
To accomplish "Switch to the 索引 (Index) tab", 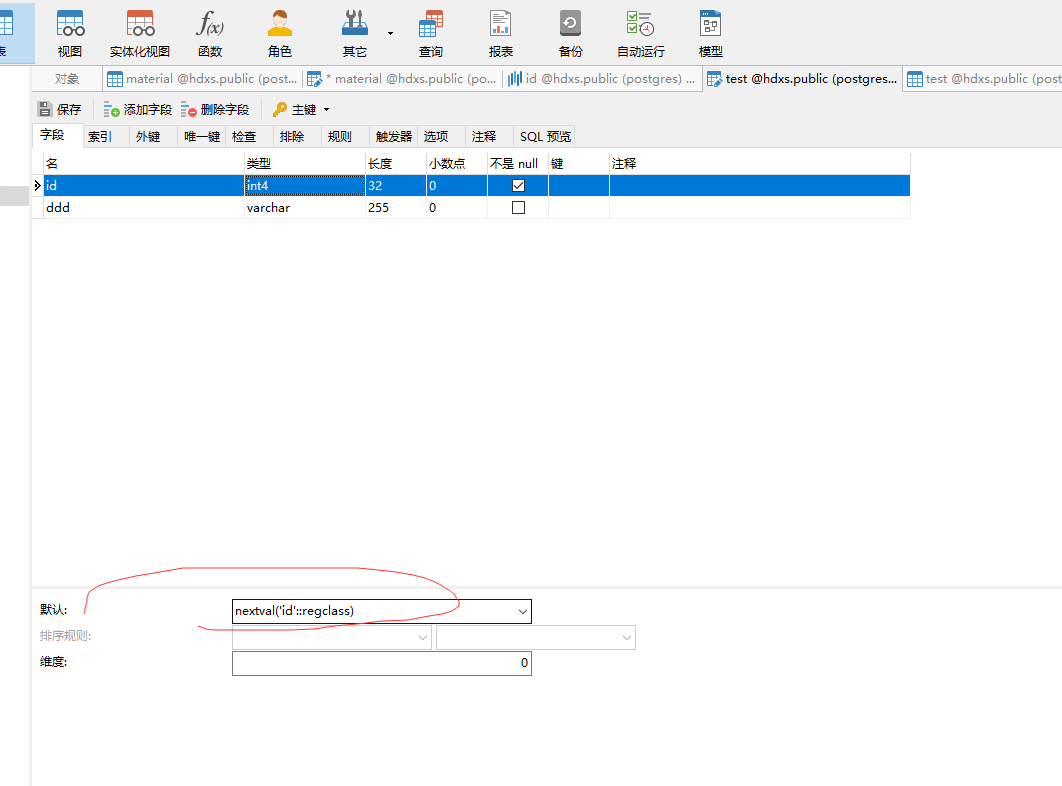I will coord(100,137).
